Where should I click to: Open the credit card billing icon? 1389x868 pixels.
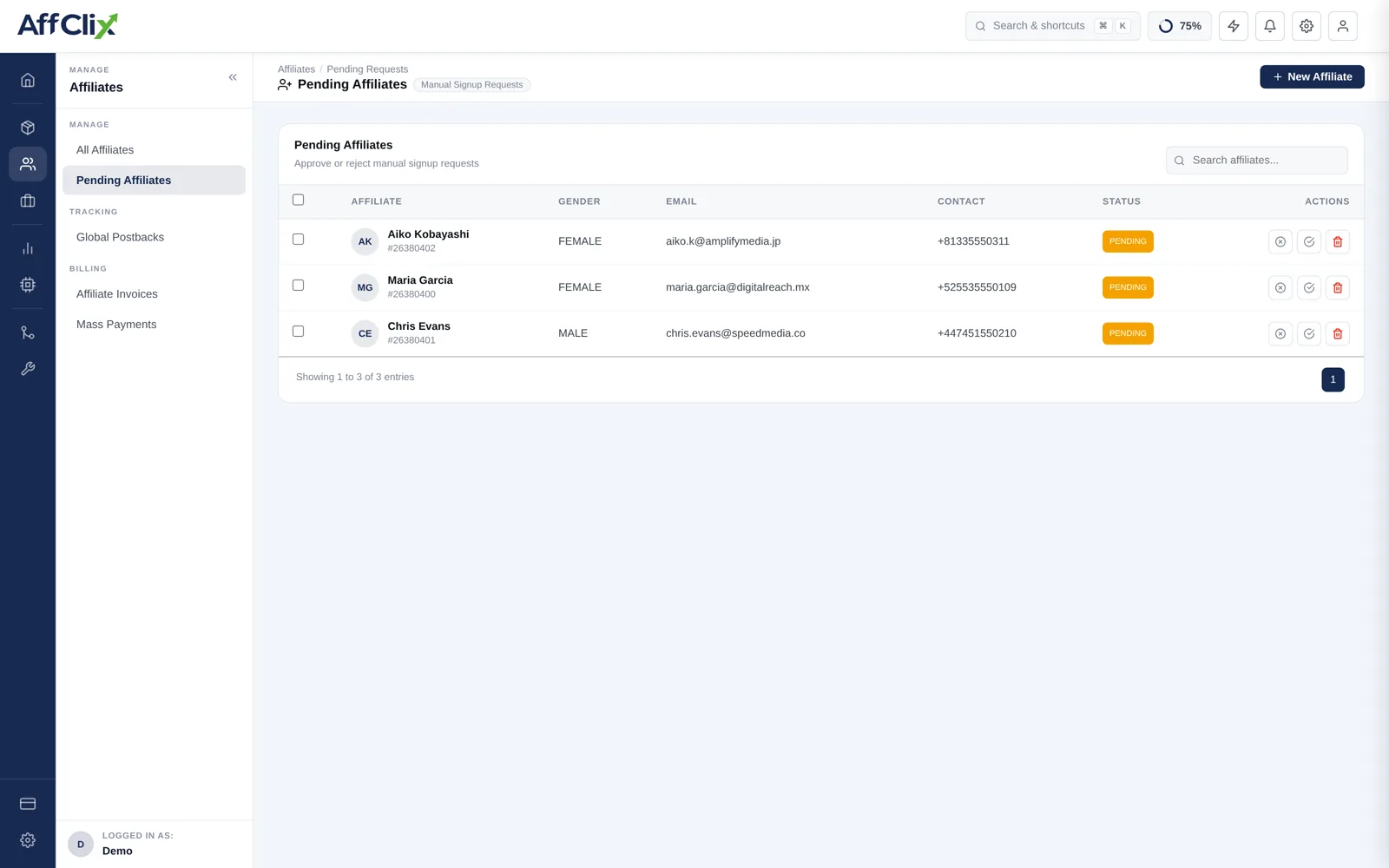click(x=28, y=804)
